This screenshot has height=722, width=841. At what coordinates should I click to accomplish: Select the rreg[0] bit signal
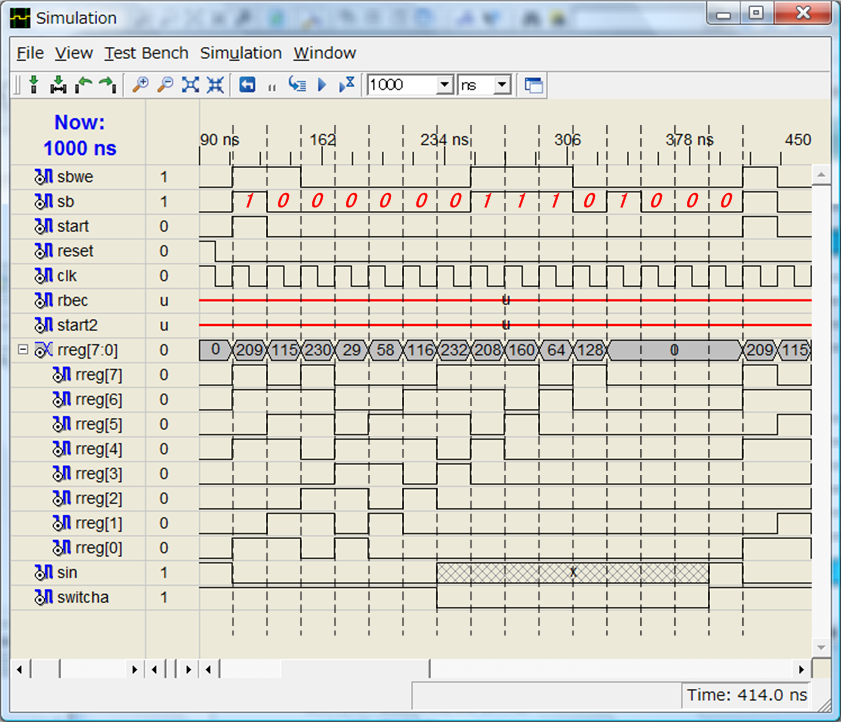[99, 548]
